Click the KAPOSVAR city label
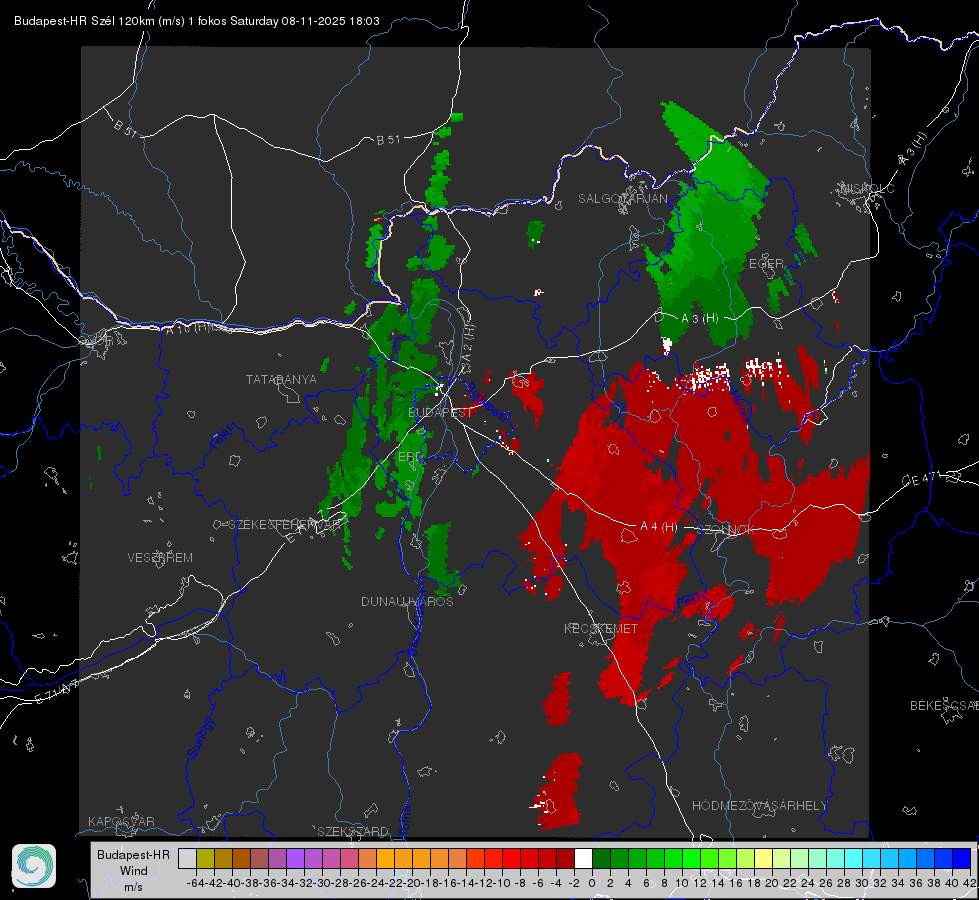The width and height of the screenshot is (979, 900). pyautogui.click(x=121, y=821)
